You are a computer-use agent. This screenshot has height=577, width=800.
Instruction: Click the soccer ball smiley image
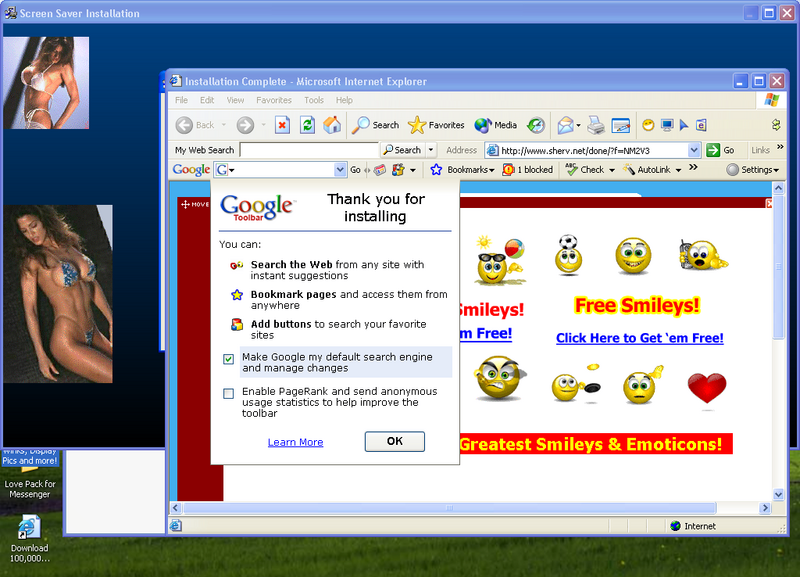coord(568,255)
